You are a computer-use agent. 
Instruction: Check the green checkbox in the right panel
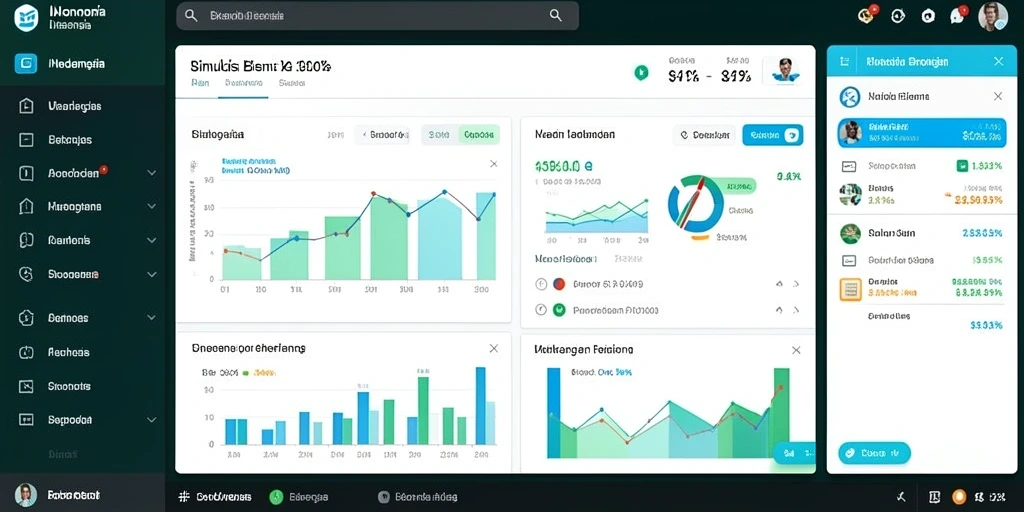click(x=962, y=166)
